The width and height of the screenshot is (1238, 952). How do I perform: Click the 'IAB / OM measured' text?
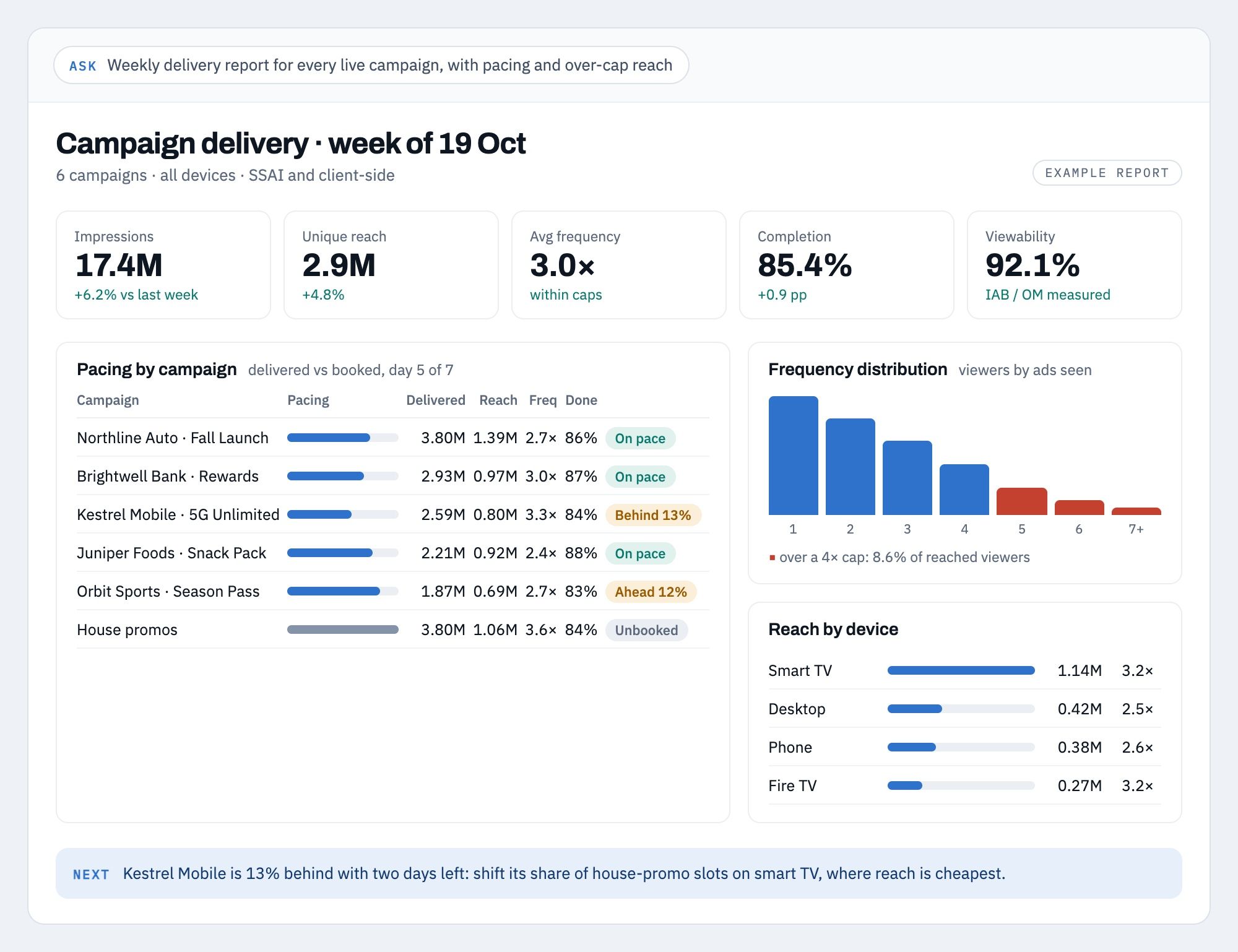click(1047, 295)
